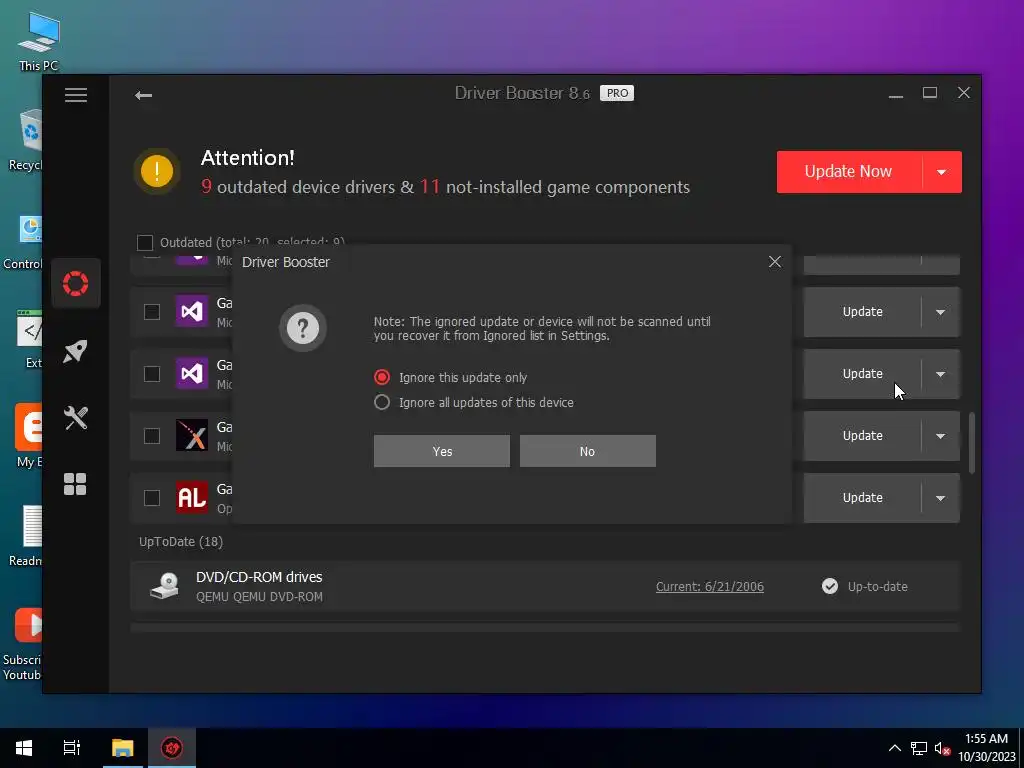The height and width of the screenshot is (768, 1024).
Task: Open File Explorer from the taskbar
Action: (123, 748)
